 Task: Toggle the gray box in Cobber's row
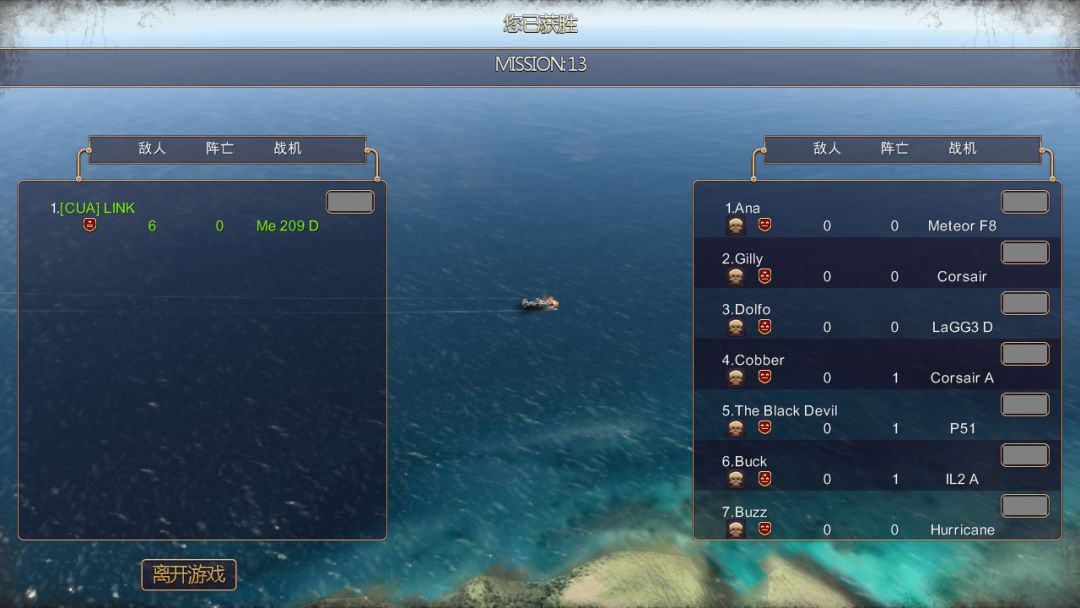pos(1025,354)
